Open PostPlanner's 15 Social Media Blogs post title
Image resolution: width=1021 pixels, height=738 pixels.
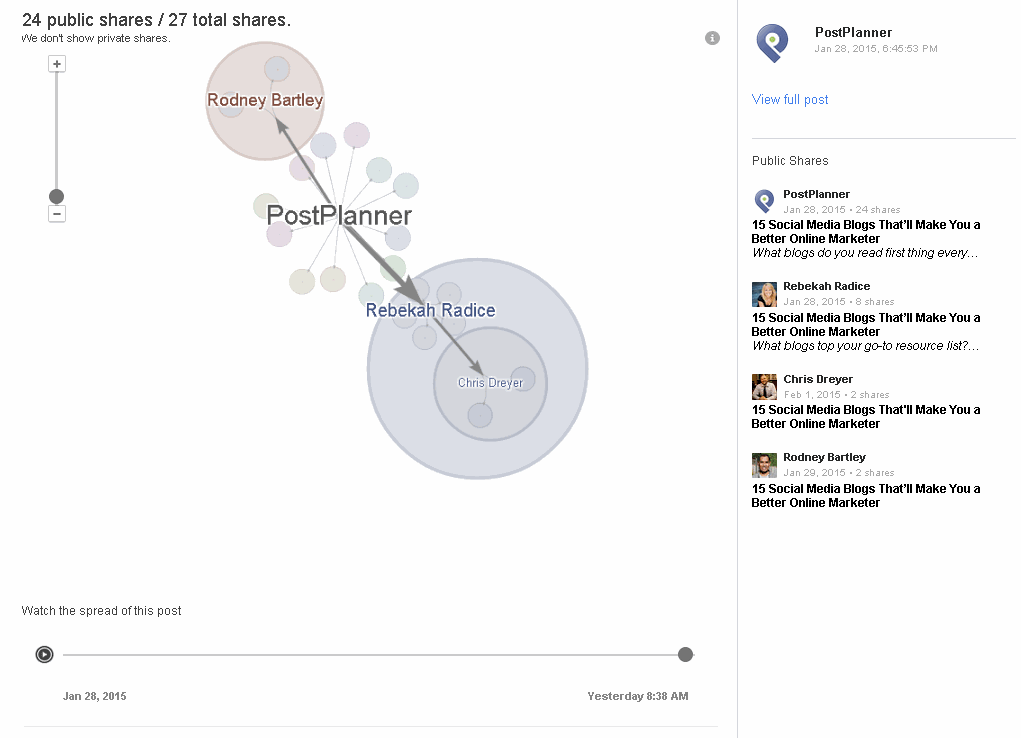tap(865, 231)
